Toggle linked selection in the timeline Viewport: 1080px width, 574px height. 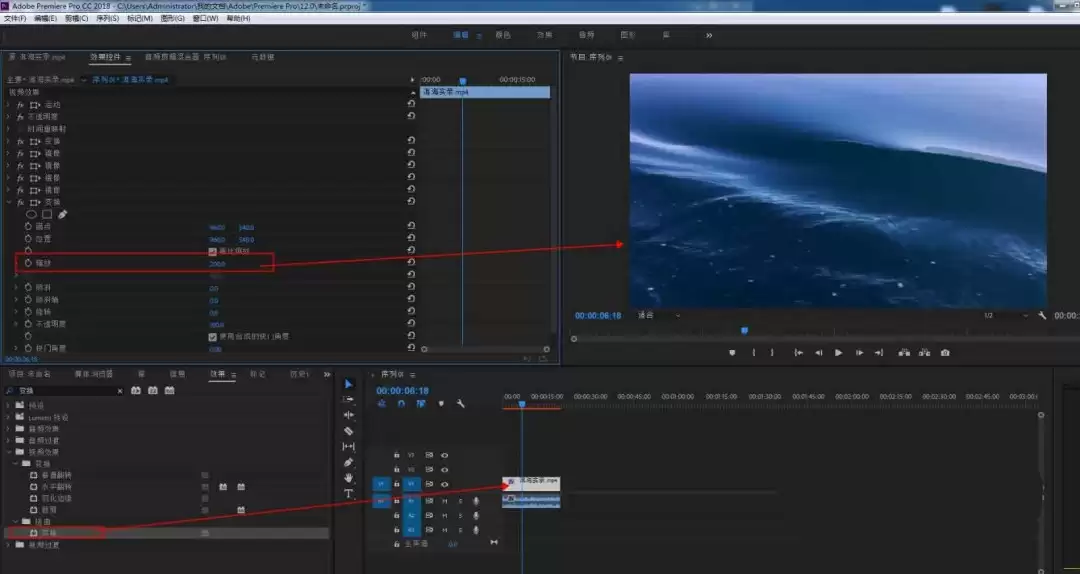tap(421, 404)
